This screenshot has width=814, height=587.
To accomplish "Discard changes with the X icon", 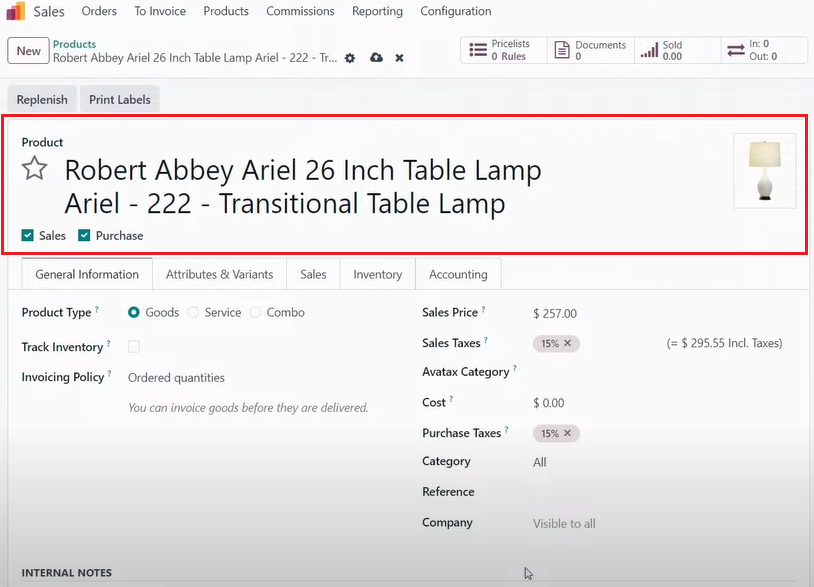I will tap(399, 58).
